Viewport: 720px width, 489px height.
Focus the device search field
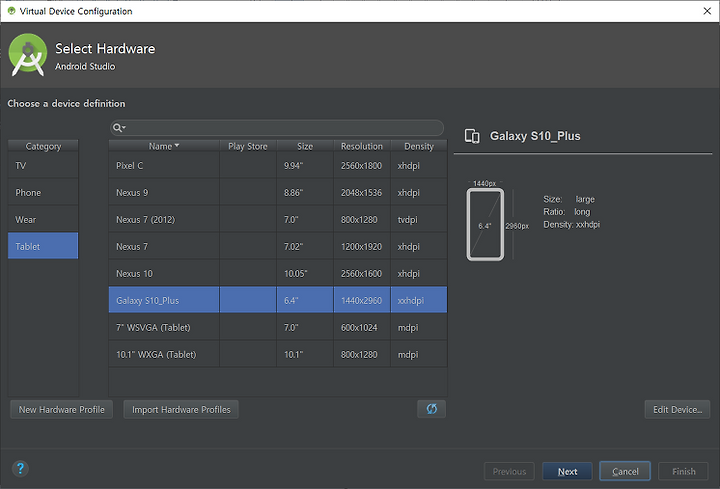click(277, 128)
